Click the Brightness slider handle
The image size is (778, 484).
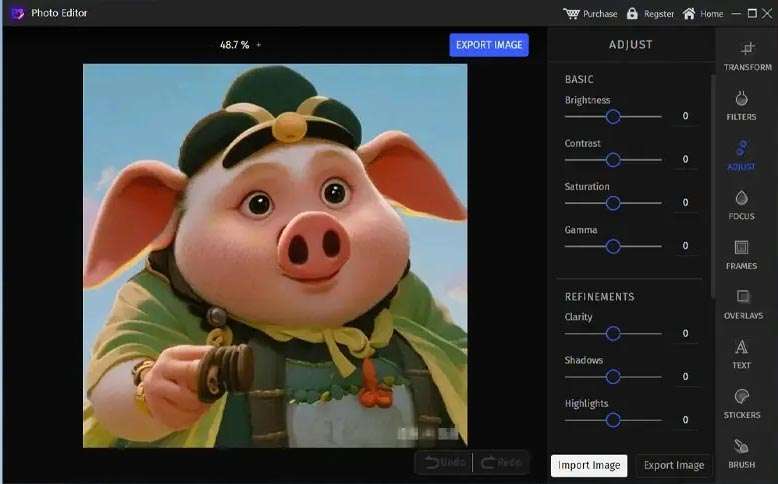point(613,116)
